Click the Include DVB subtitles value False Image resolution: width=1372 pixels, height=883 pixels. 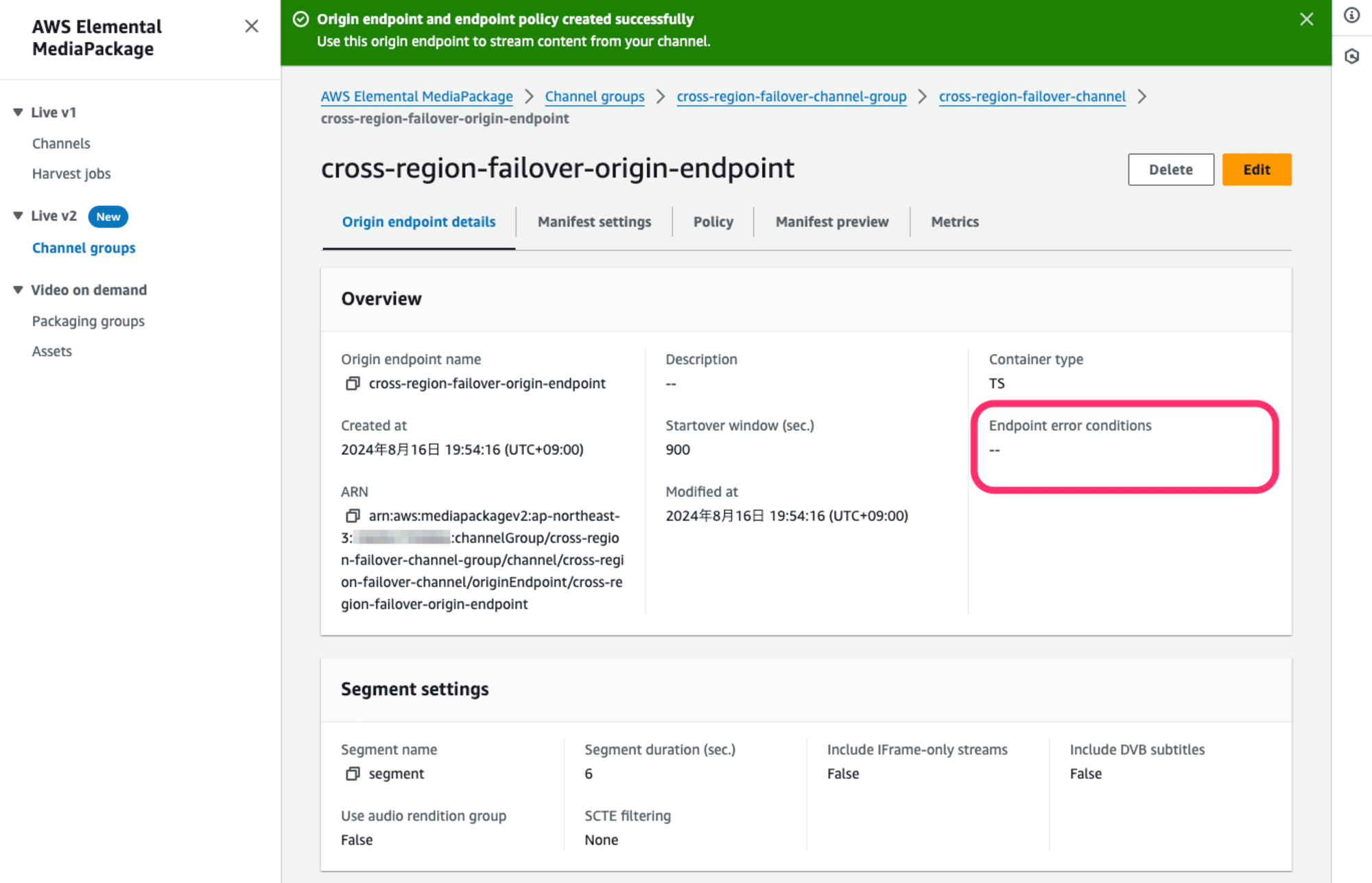point(1085,774)
